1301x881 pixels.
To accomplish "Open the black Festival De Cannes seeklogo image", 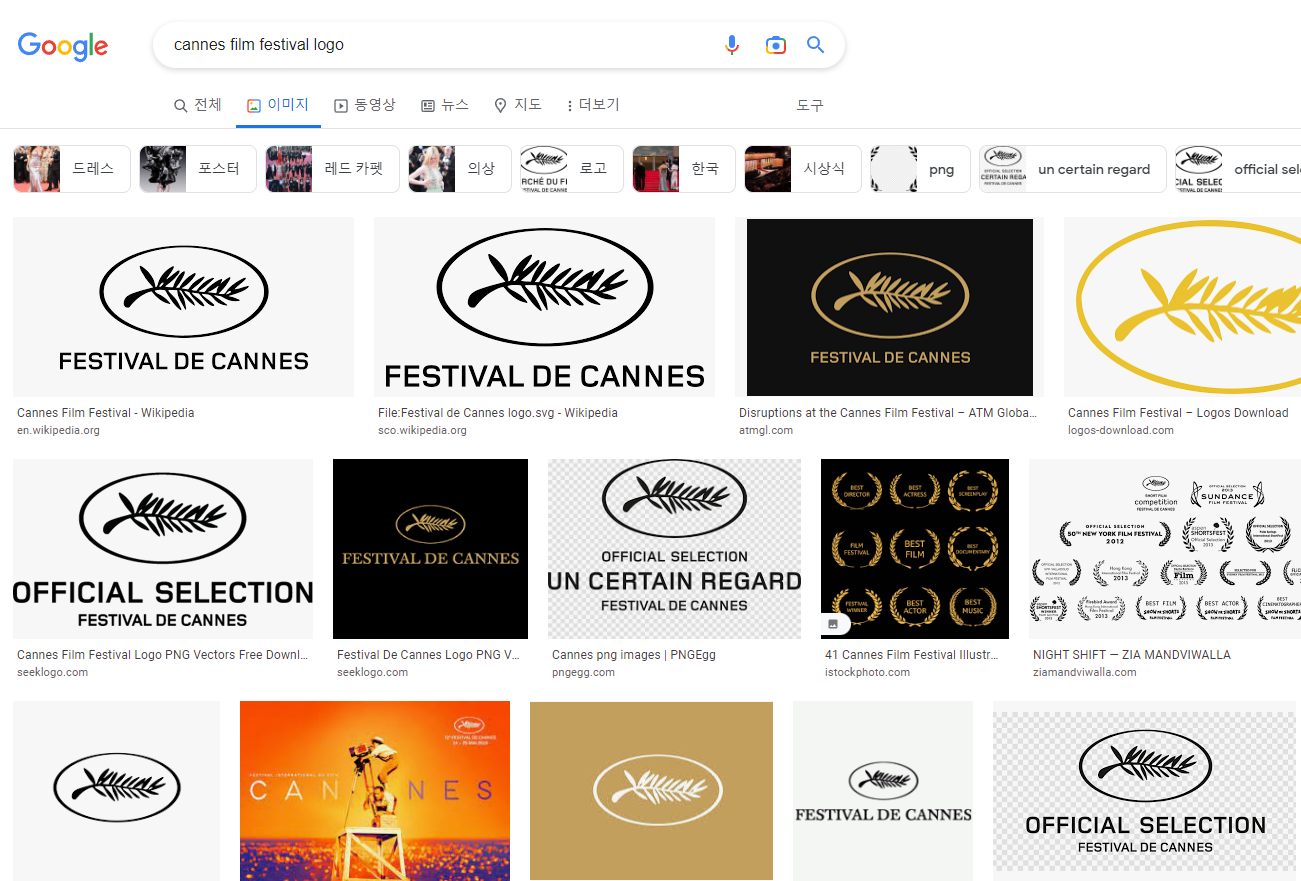I will 430,549.
